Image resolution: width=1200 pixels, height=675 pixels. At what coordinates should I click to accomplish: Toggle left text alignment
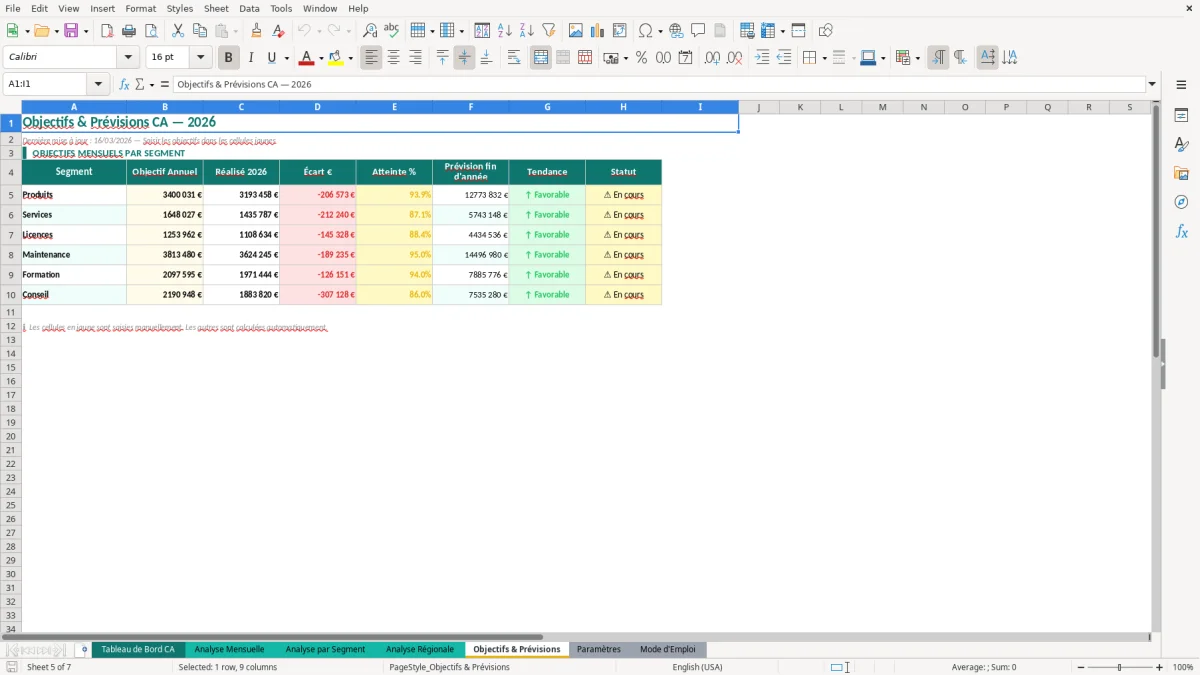[x=371, y=58]
